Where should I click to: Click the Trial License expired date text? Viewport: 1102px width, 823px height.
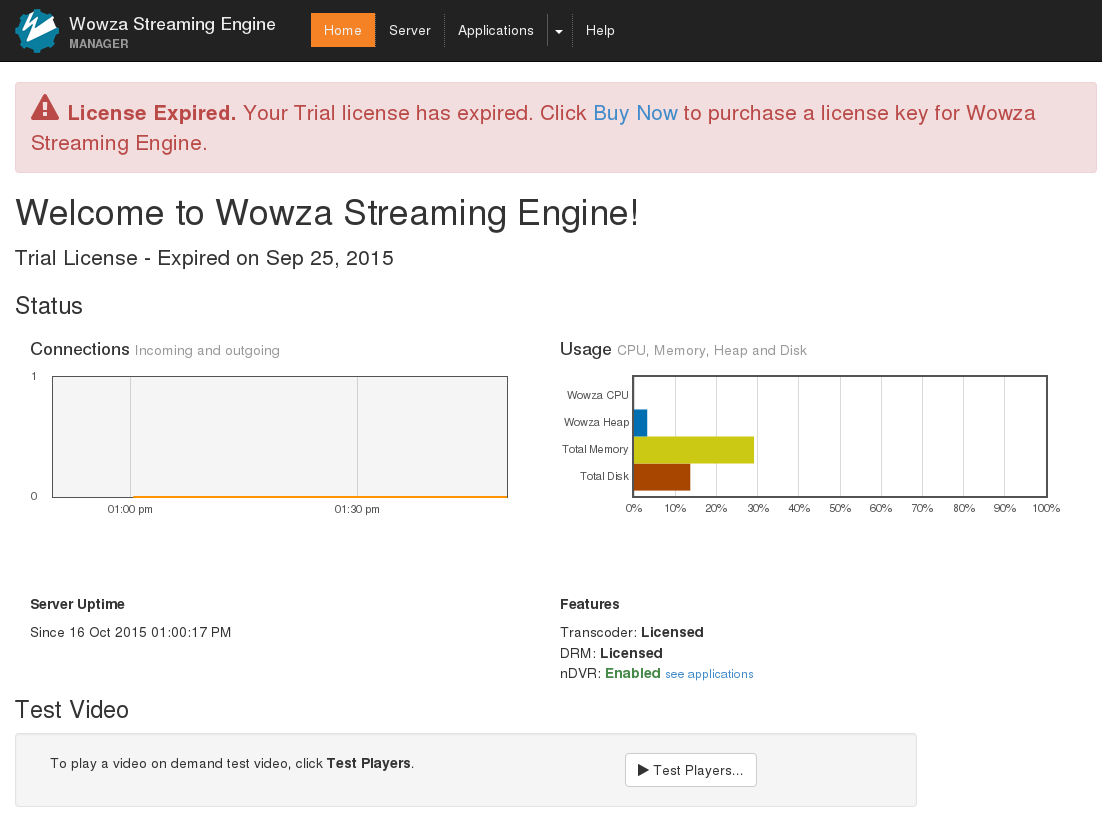point(205,259)
